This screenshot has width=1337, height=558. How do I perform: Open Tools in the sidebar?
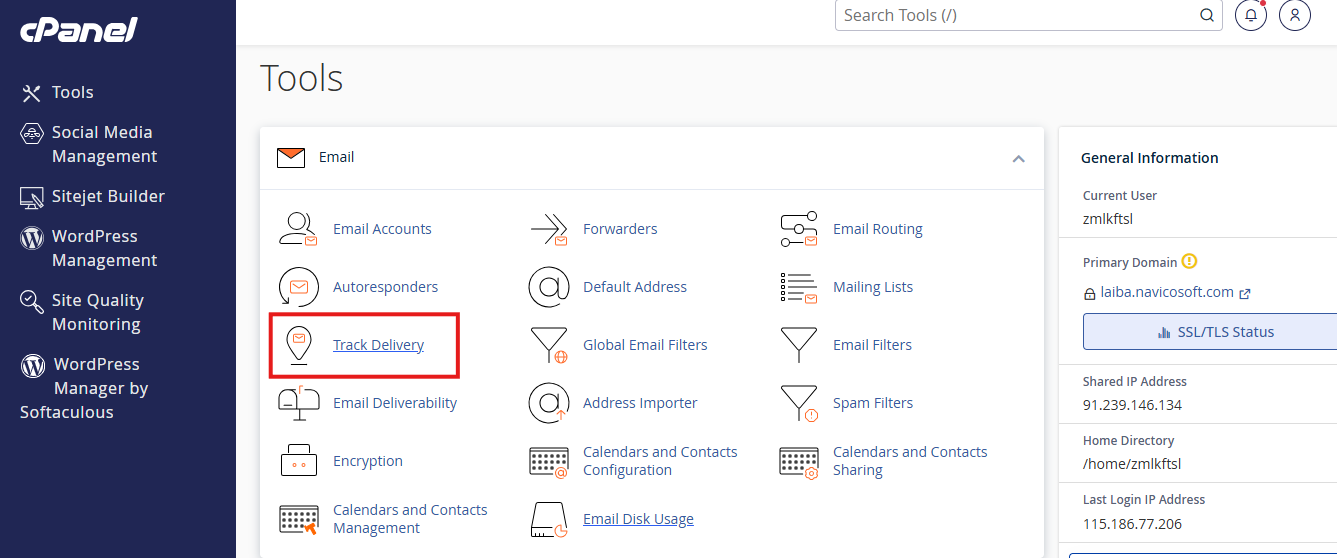click(x=72, y=92)
